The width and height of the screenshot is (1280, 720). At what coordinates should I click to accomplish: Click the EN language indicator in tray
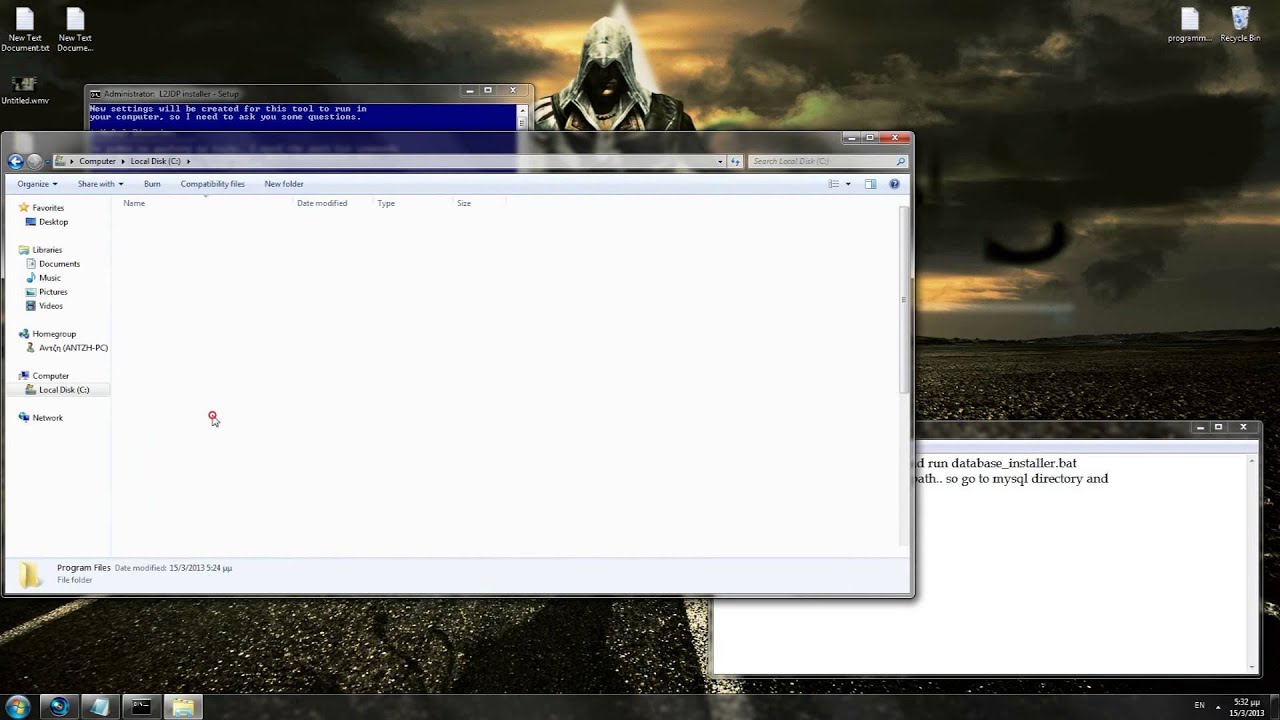pos(1199,706)
